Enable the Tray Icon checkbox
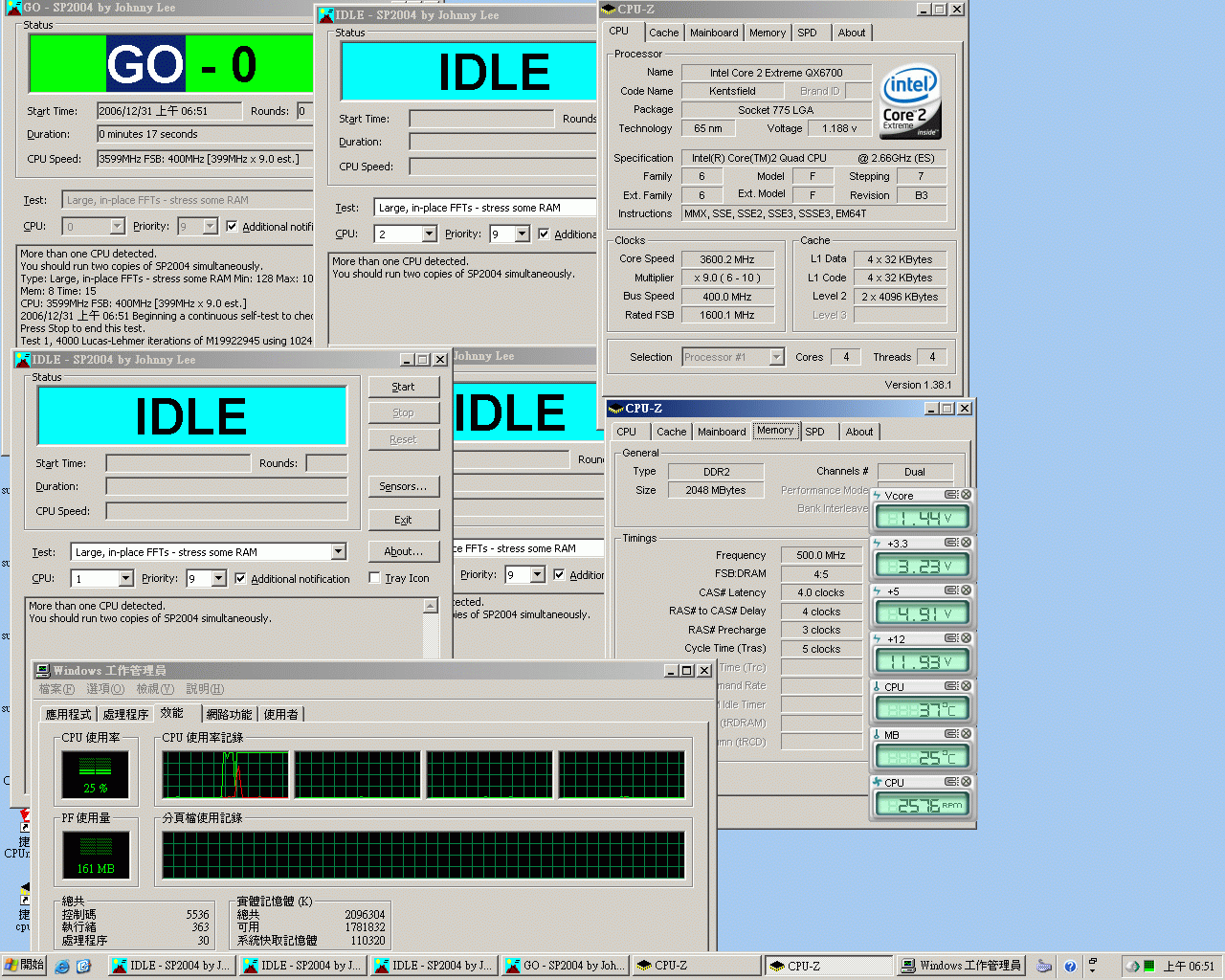 [374, 578]
